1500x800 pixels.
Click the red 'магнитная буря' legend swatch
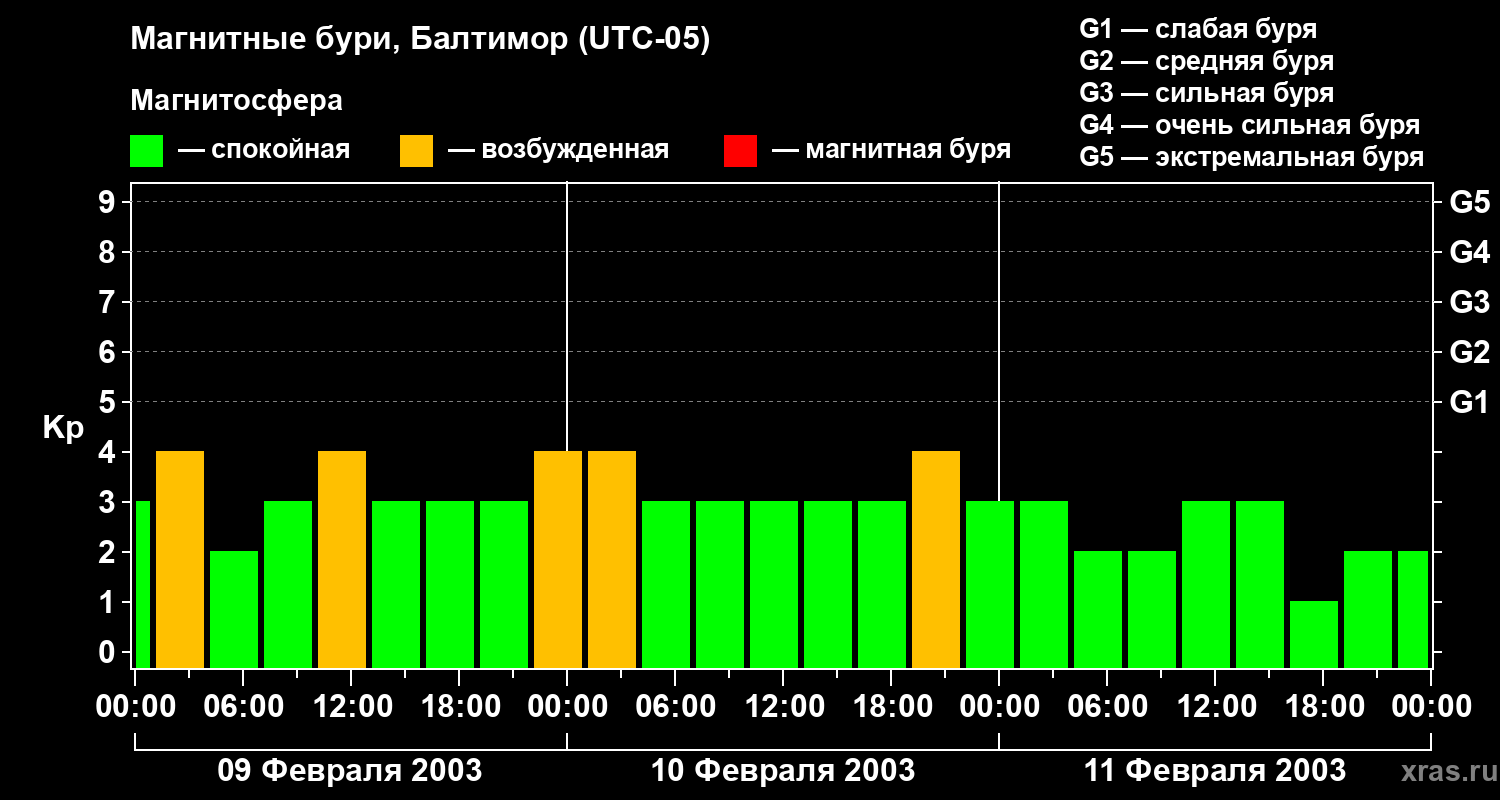tap(740, 151)
